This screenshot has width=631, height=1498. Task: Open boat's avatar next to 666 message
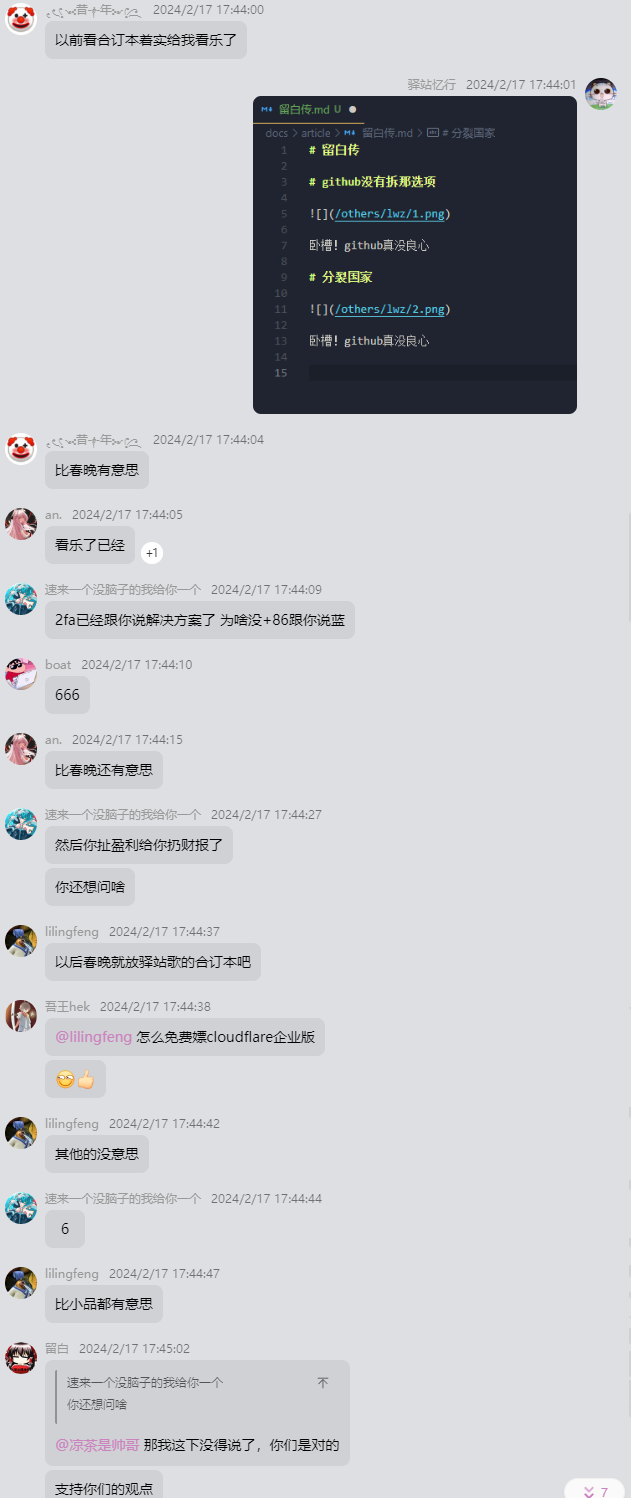click(21, 673)
